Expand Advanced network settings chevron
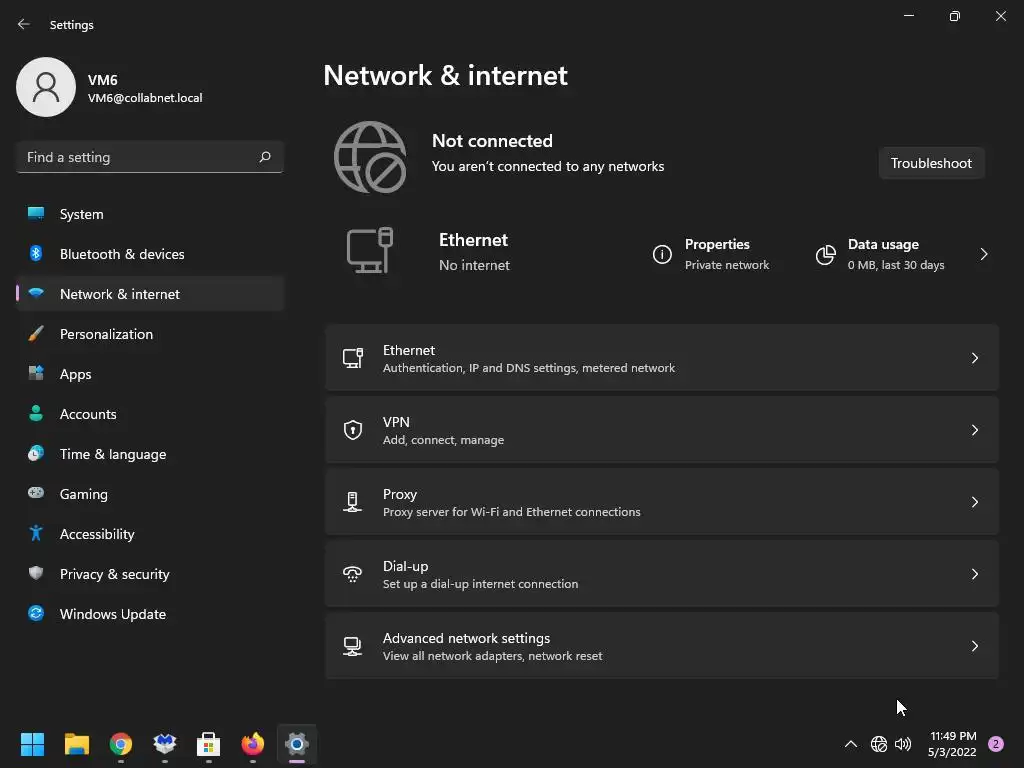Viewport: 1024px width, 768px height. [x=975, y=646]
